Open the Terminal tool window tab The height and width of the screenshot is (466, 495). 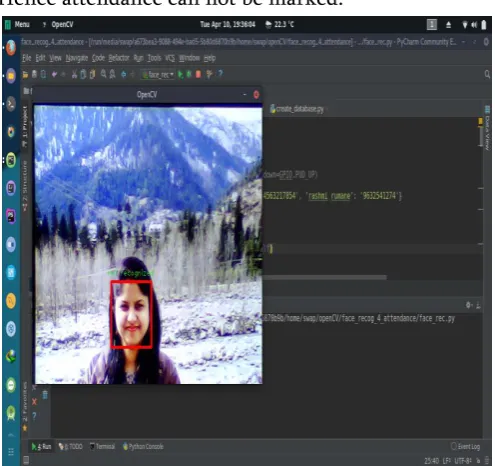(x=102, y=447)
